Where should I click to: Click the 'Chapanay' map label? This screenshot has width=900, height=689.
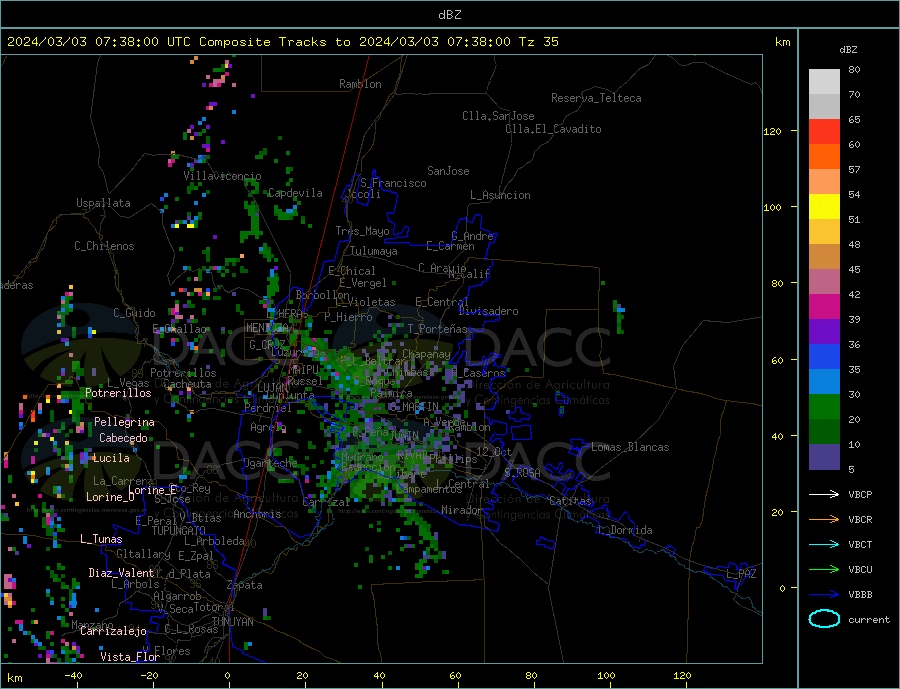[x=426, y=354]
